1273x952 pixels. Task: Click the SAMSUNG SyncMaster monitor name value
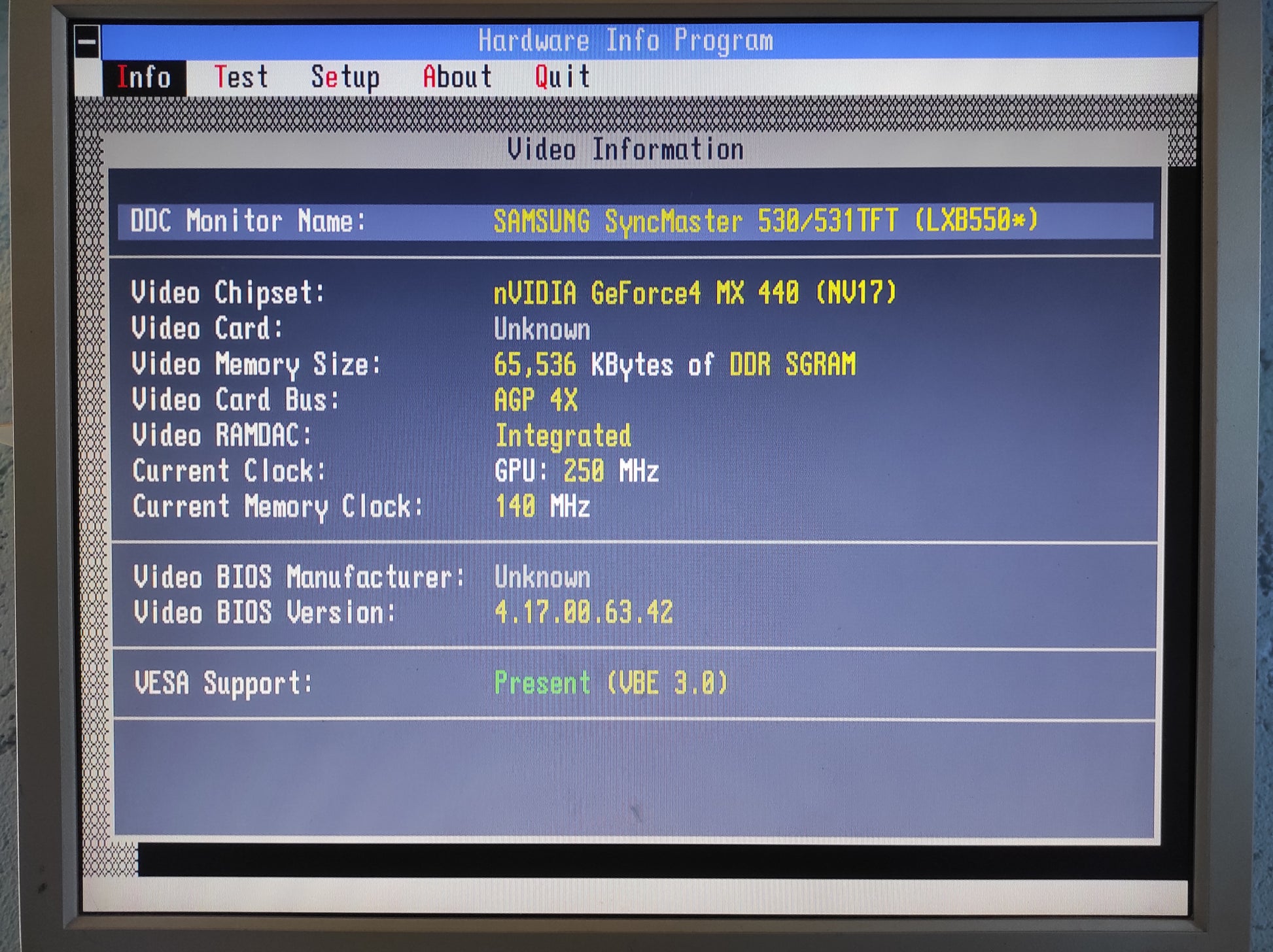pyautogui.click(x=765, y=222)
